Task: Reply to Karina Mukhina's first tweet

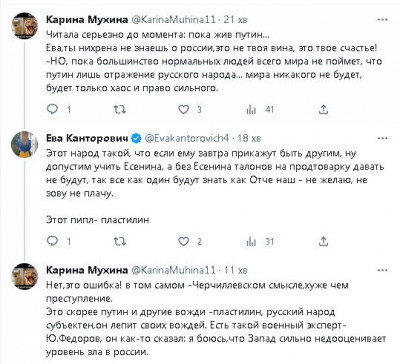Action: click(52, 109)
